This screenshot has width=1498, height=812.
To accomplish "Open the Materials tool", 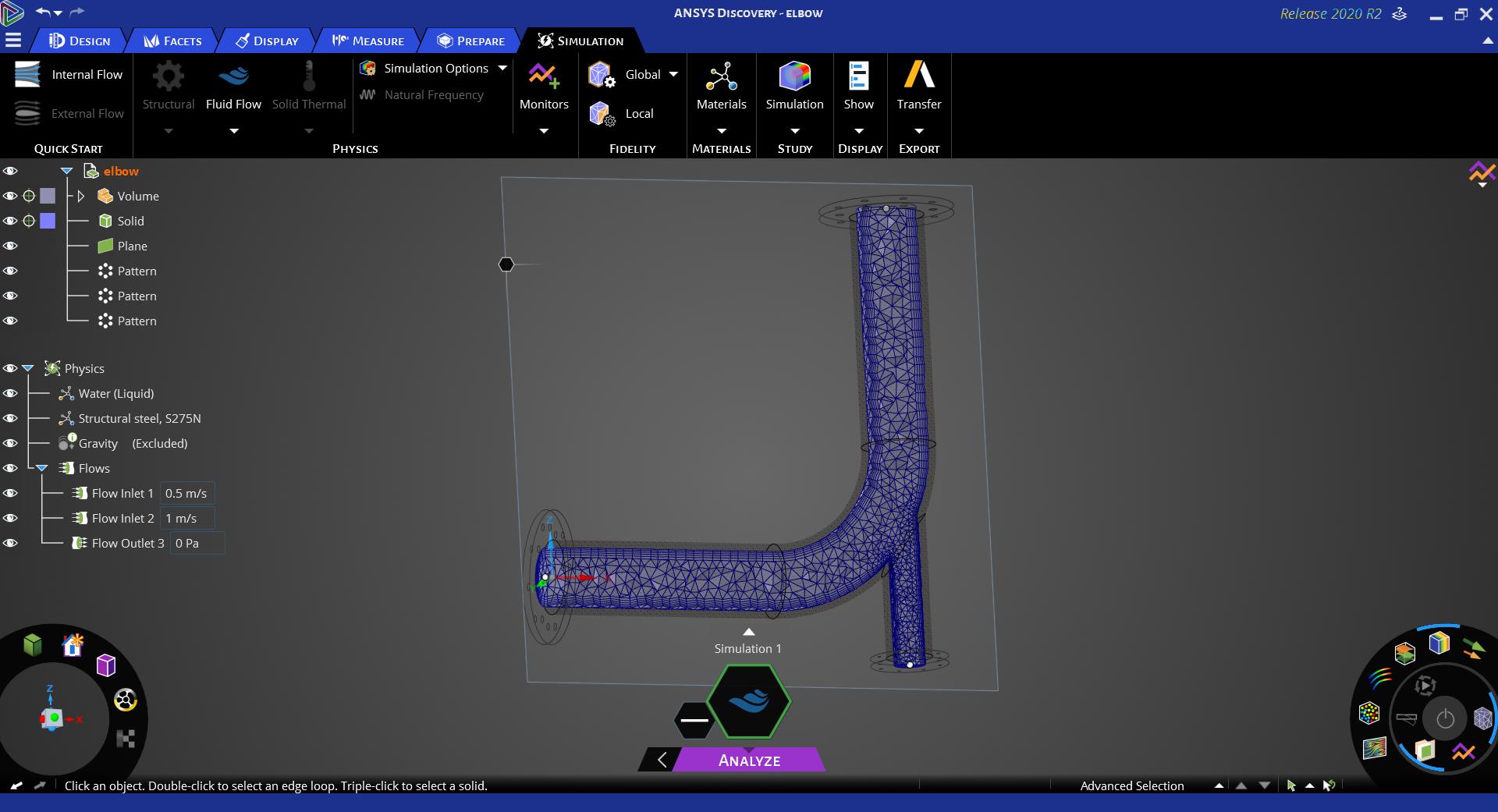I will pyautogui.click(x=721, y=87).
